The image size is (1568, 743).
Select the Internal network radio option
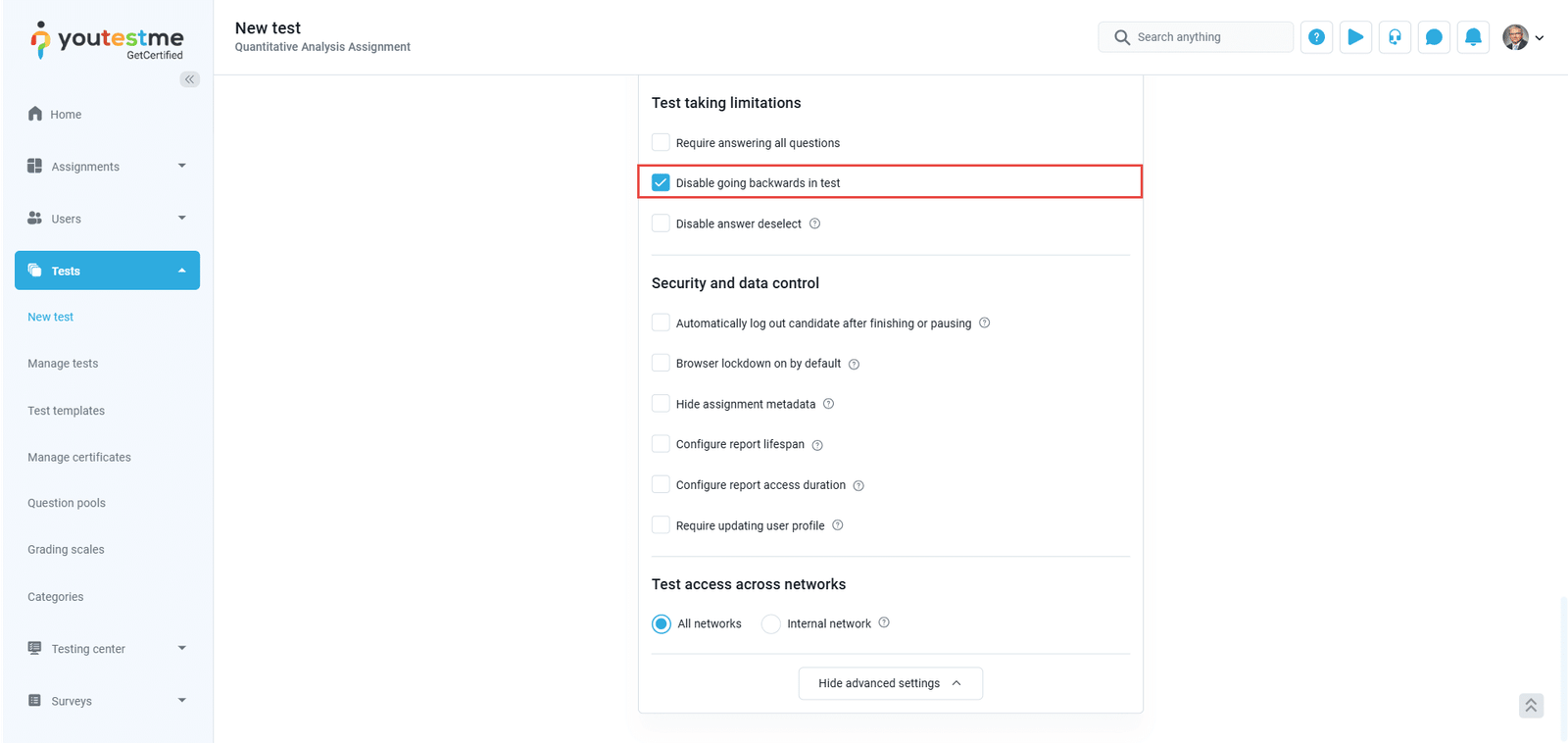coord(771,624)
